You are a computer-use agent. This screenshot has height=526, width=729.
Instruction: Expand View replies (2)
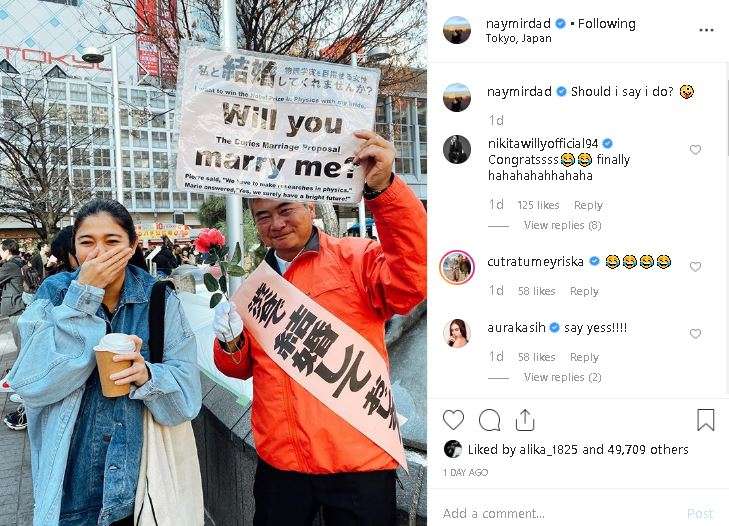(x=563, y=377)
